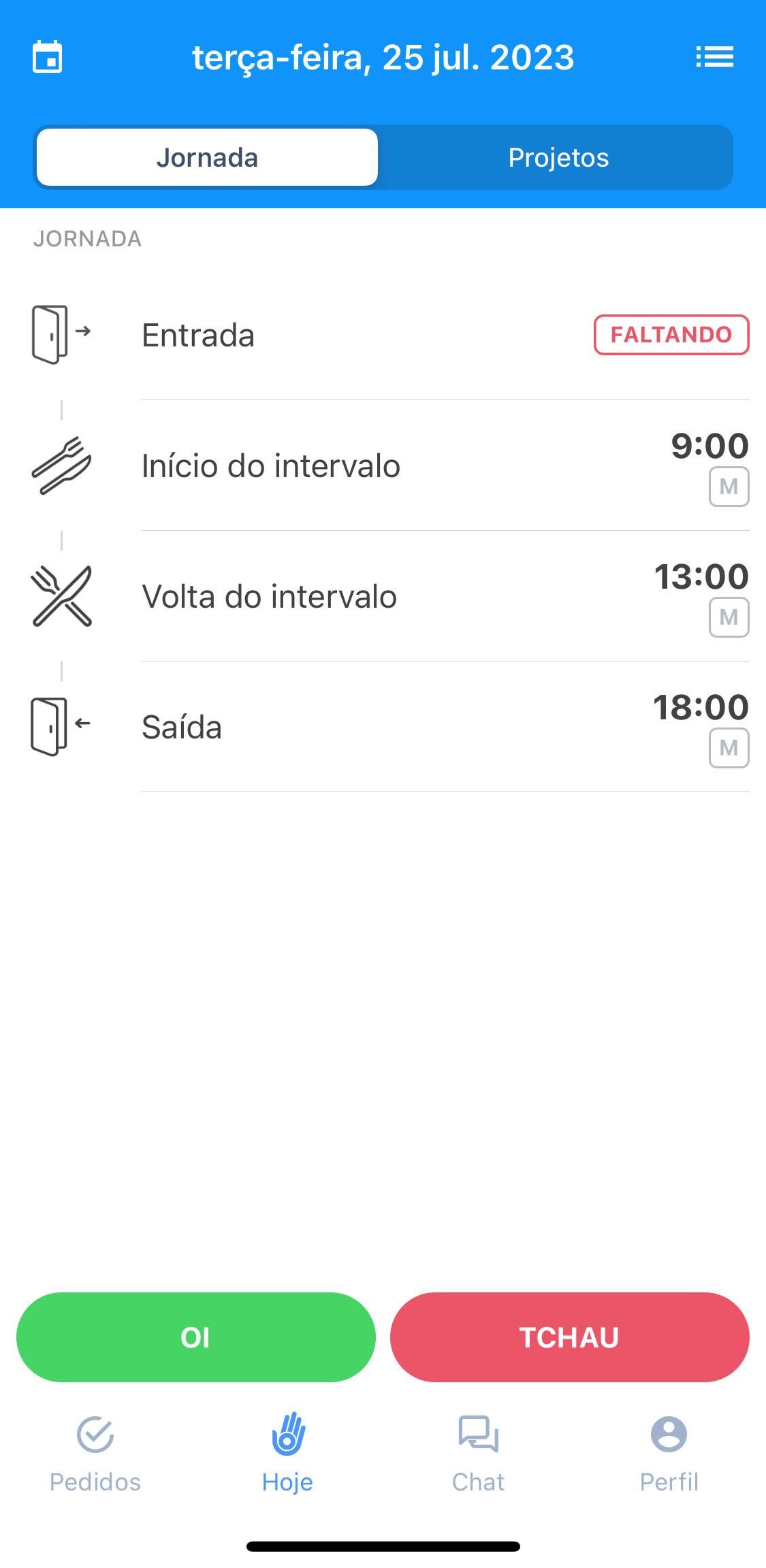This screenshot has width=766, height=1568.
Task: Tap the M badge under 9:00
Action: 729,487
